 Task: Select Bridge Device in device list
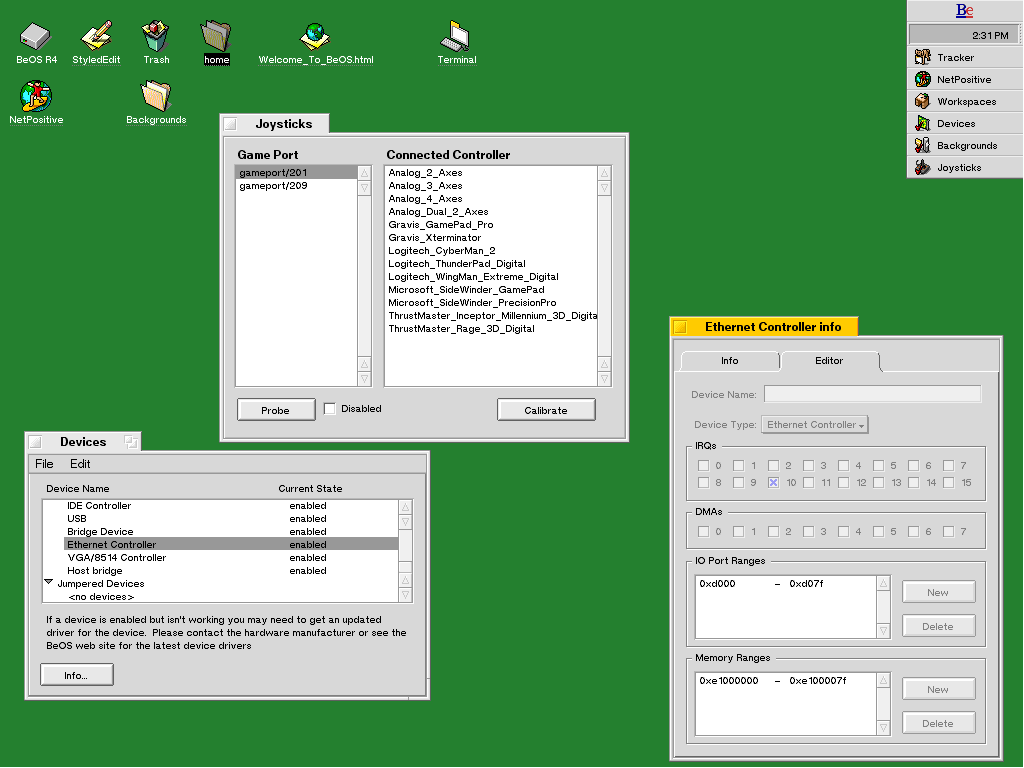click(231, 532)
